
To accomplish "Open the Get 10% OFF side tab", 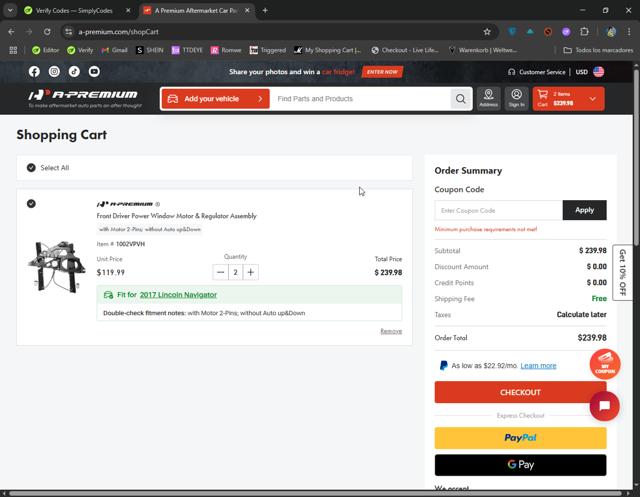I will [x=622, y=272].
